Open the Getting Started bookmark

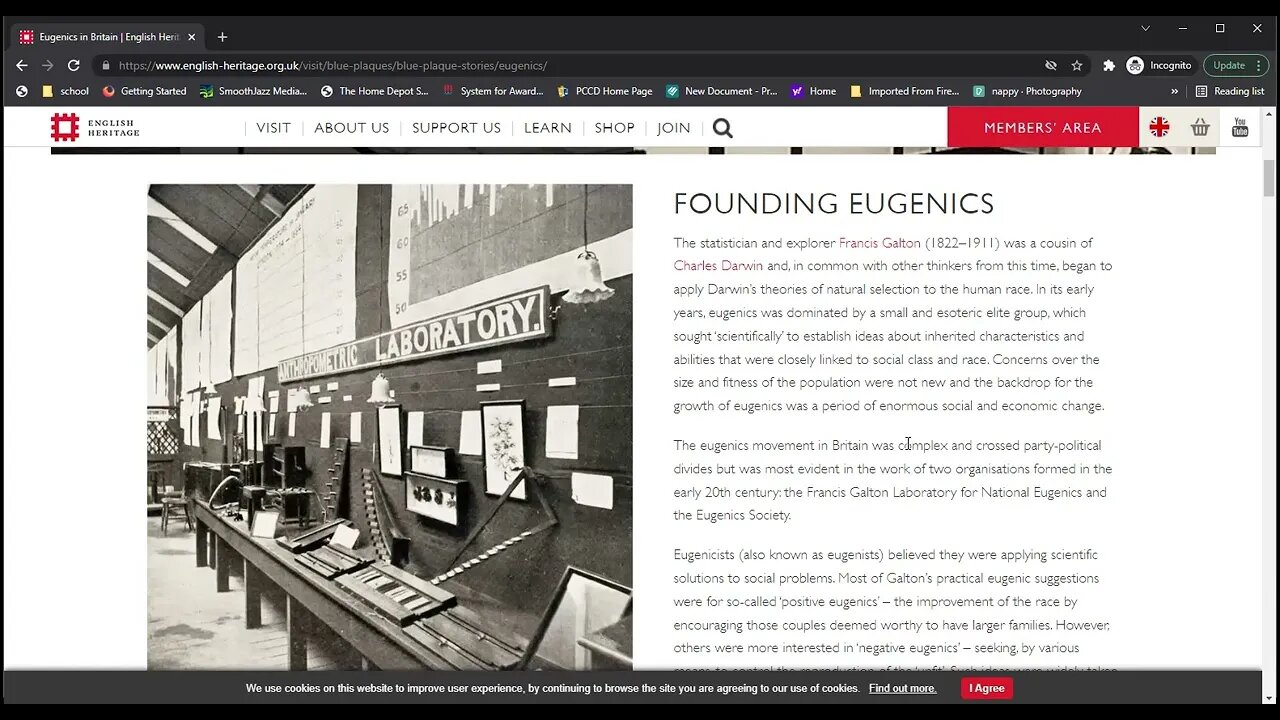pyautogui.click(x=145, y=91)
